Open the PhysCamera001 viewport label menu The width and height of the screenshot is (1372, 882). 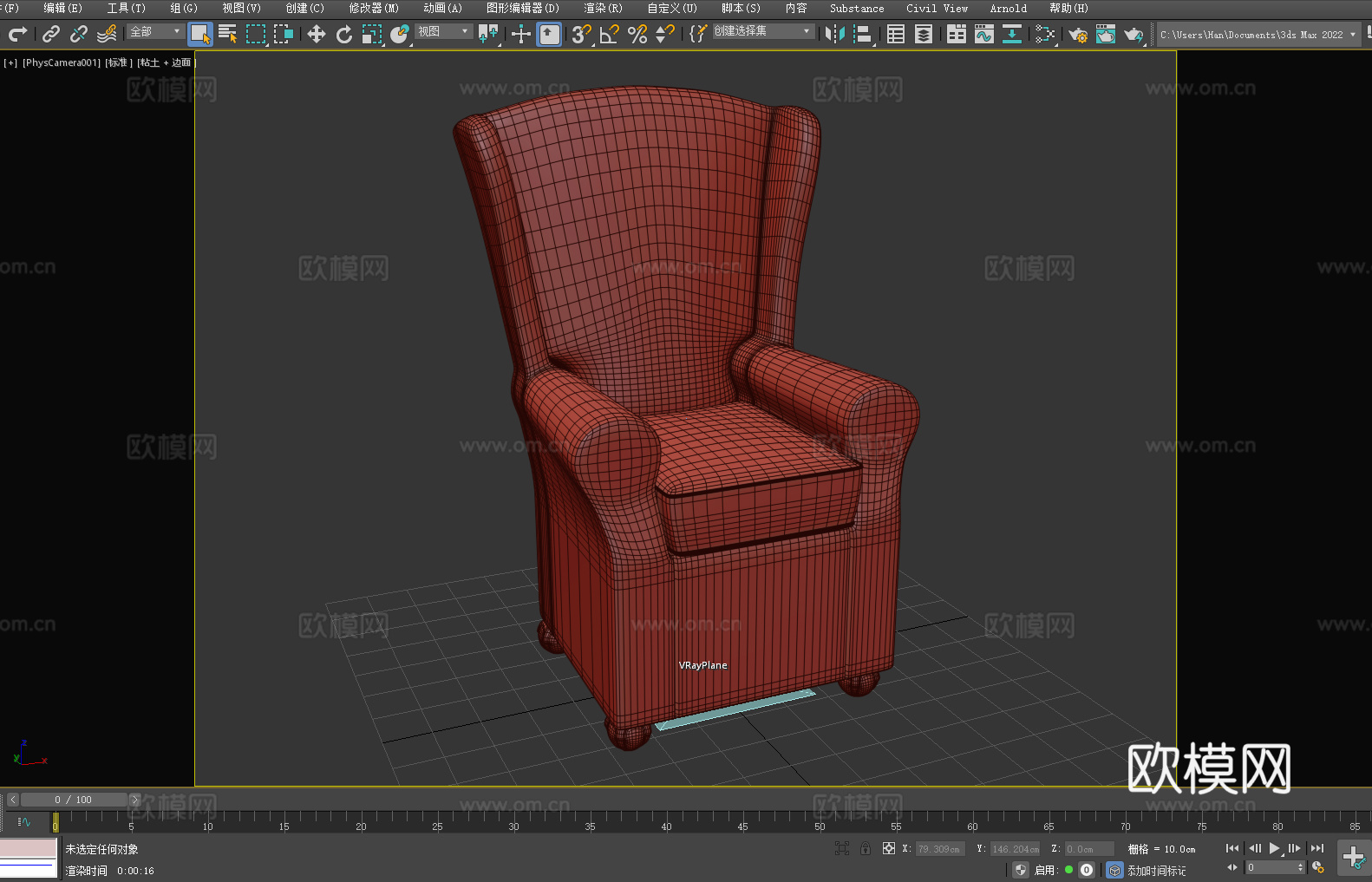62,62
